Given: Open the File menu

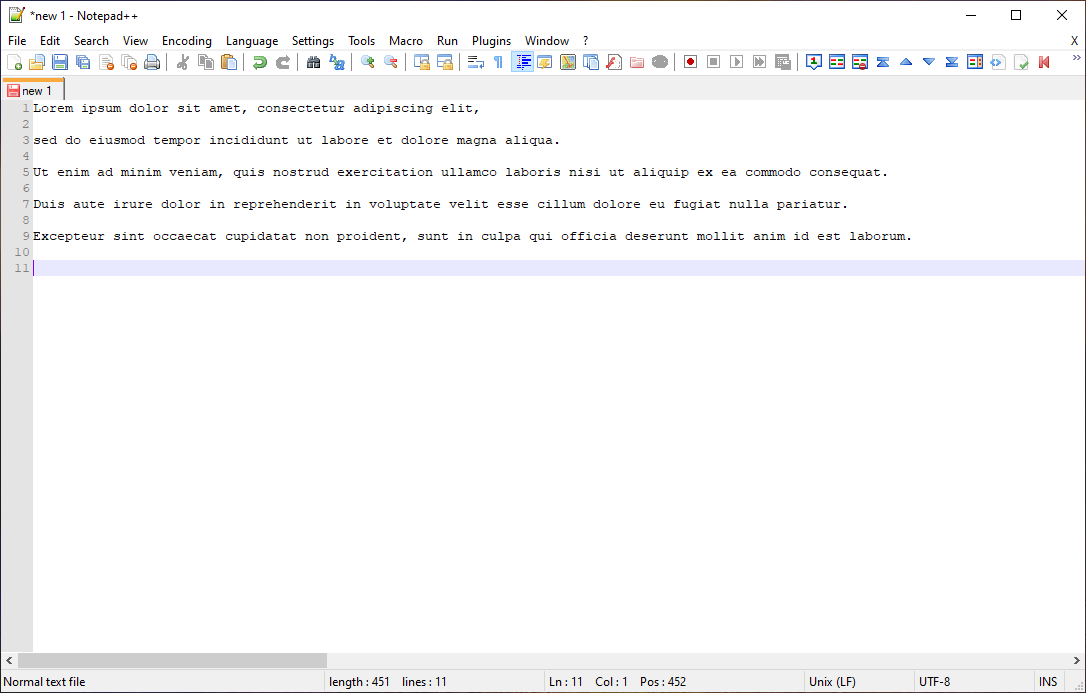Looking at the screenshot, I should click(17, 41).
